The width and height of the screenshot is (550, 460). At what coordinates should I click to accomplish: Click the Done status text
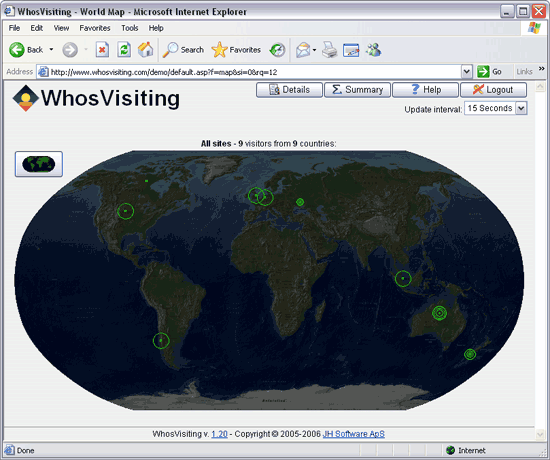click(26, 451)
